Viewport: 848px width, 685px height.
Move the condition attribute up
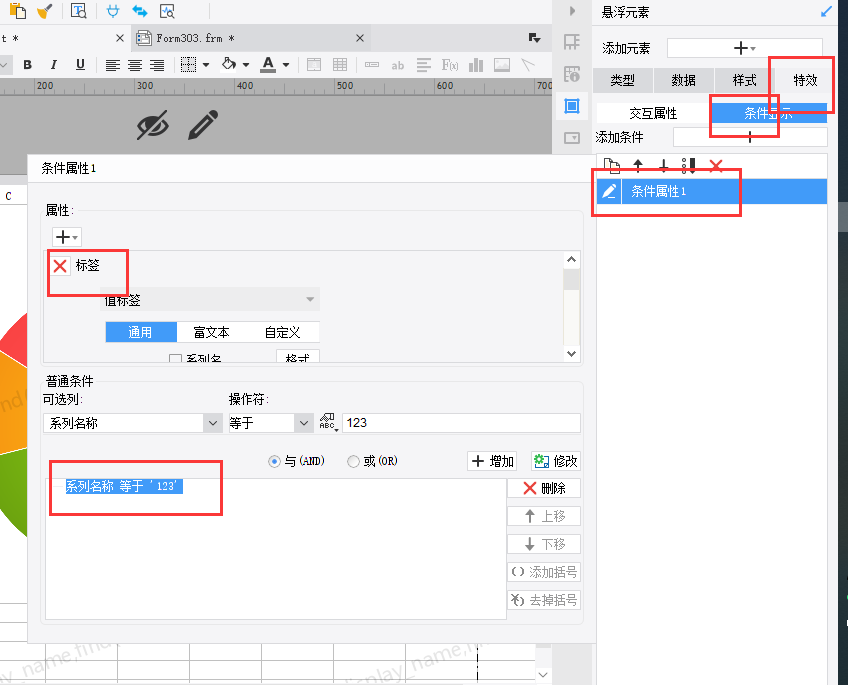click(x=638, y=165)
